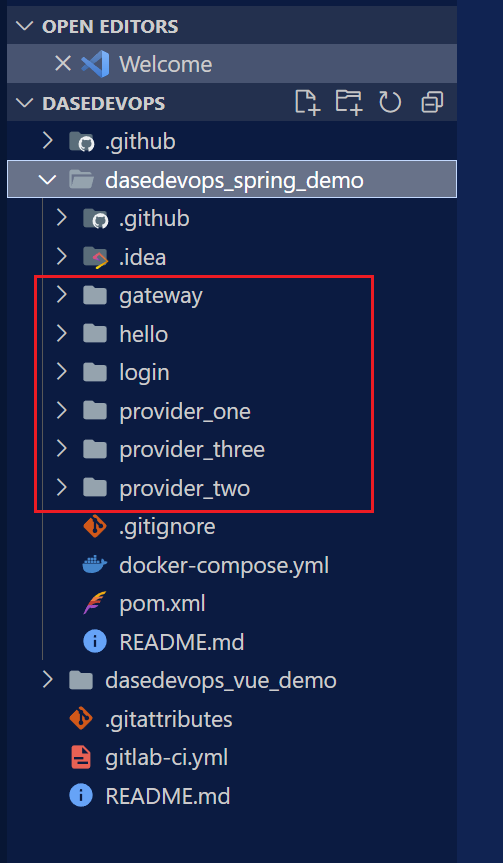This screenshot has height=863, width=503.
Task: Open the .gitattributes file
Action: pos(168,719)
